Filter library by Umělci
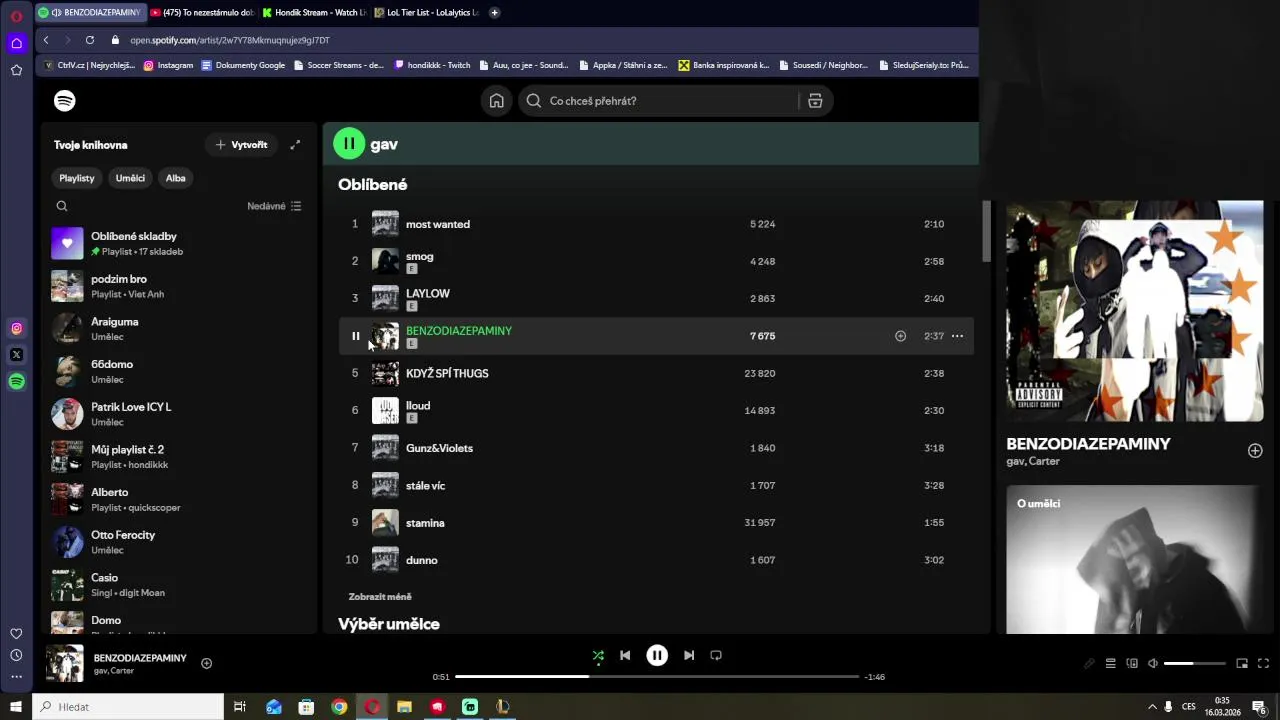This screenshot has width=1280, height=720. pyautogui.click(x=130, y=178)
